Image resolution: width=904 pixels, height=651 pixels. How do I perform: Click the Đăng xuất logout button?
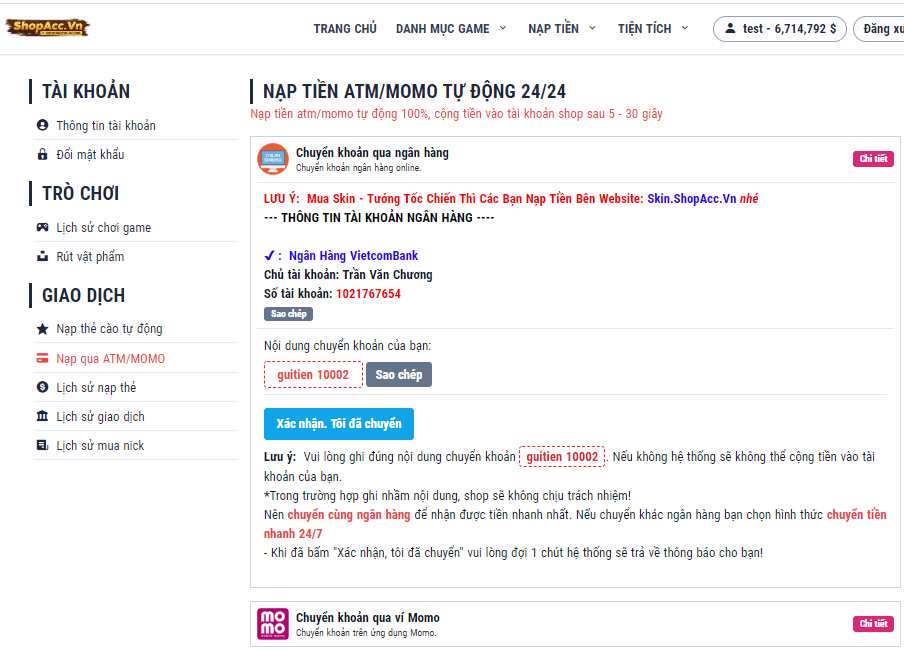click(879, 29)
